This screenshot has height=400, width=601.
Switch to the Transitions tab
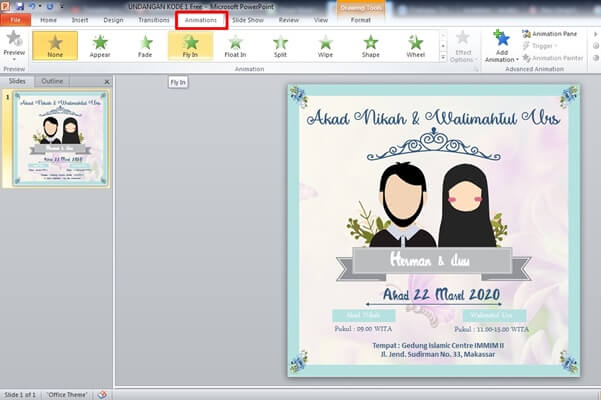pos(154,20)
